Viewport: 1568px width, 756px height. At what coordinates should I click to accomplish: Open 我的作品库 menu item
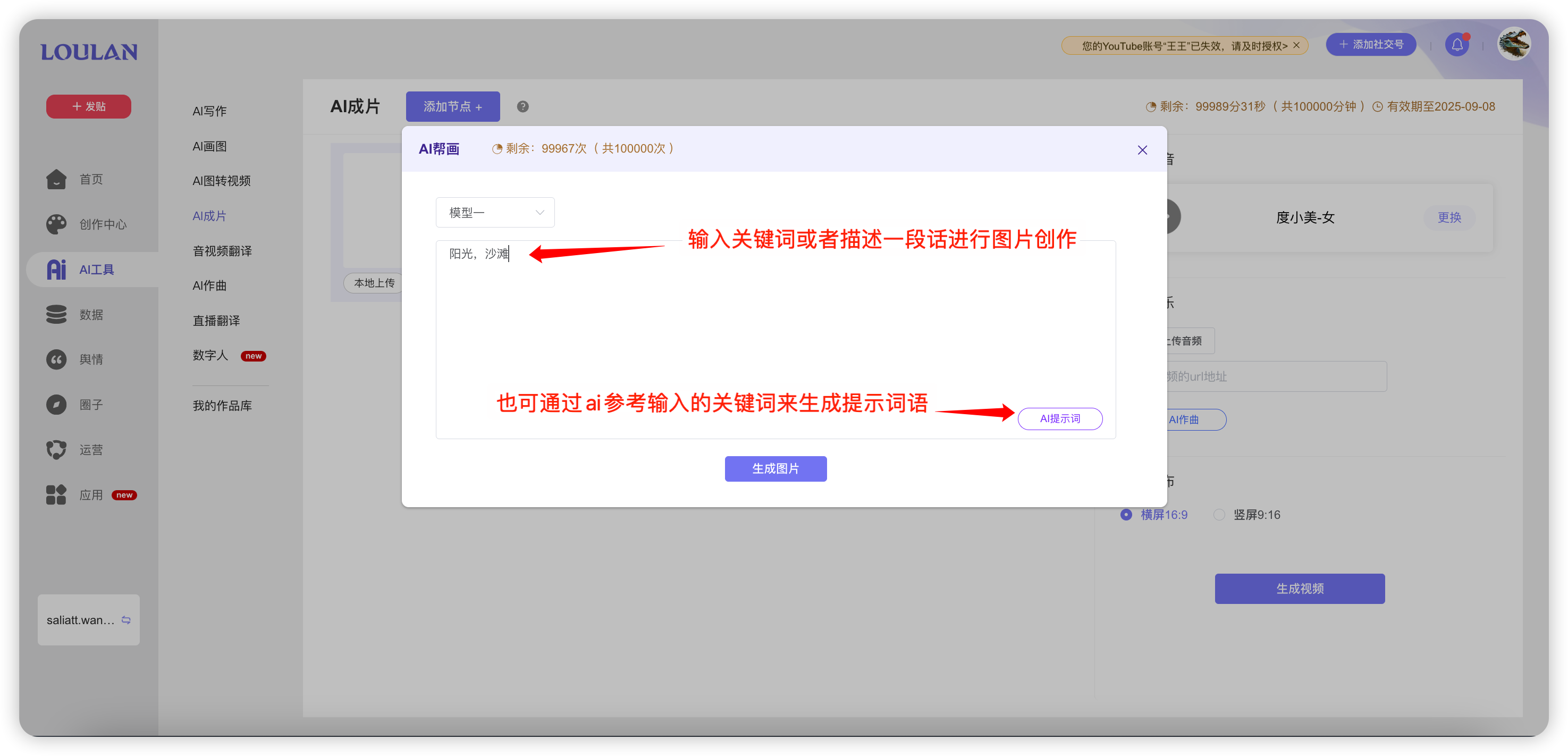222,406
